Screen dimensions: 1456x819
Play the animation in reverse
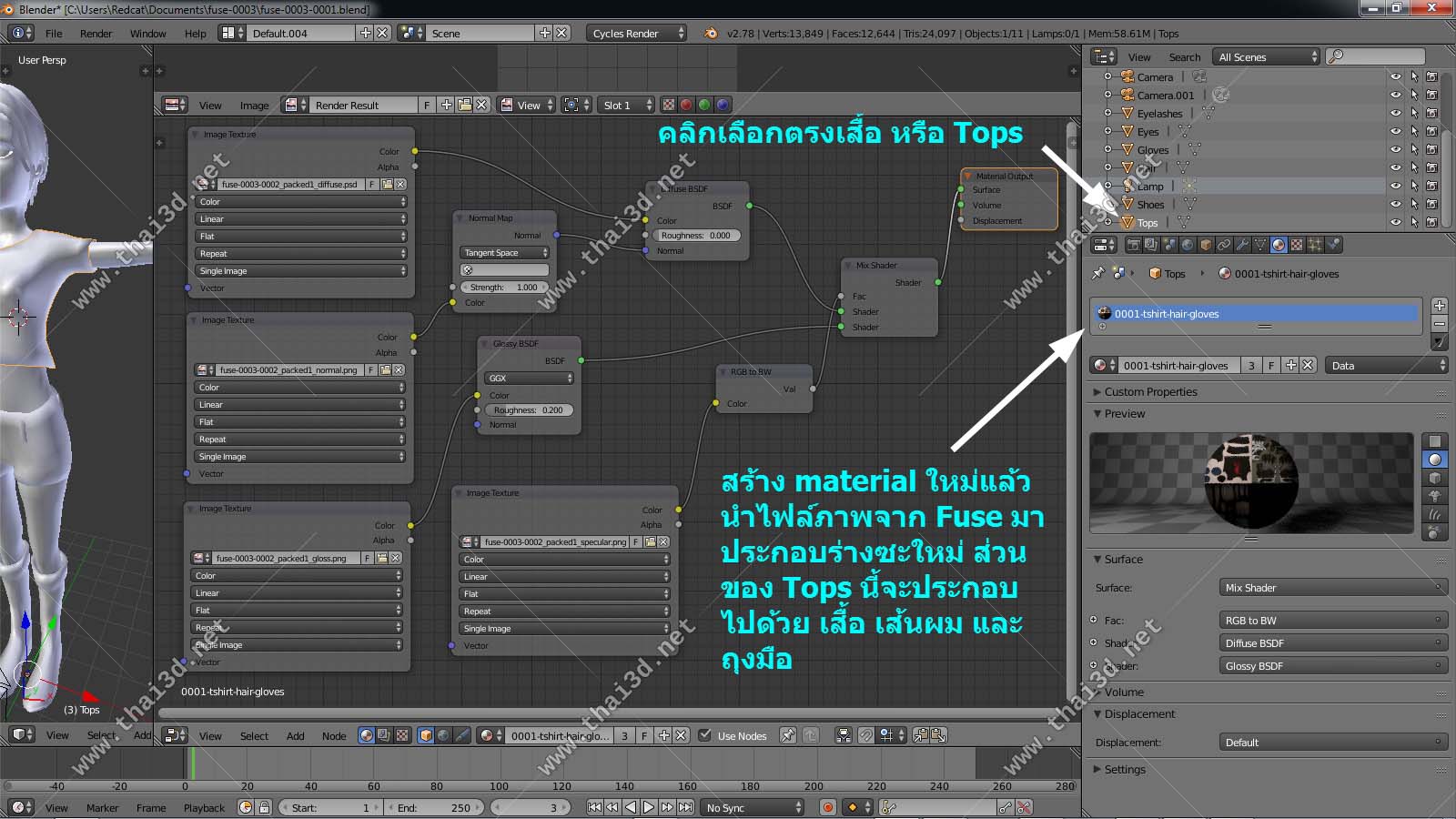(631, 807)
